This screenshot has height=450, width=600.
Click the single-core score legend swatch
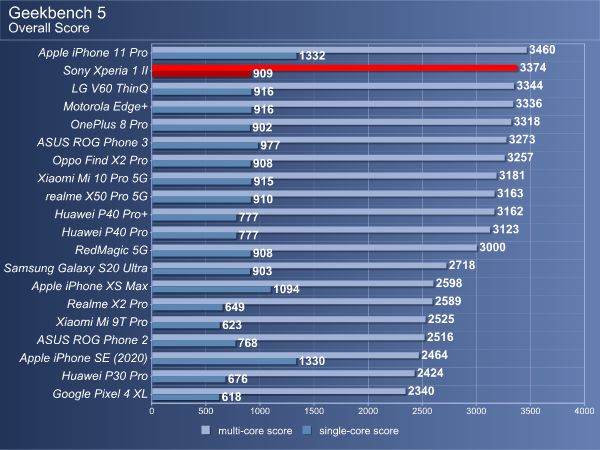point(307,430)
